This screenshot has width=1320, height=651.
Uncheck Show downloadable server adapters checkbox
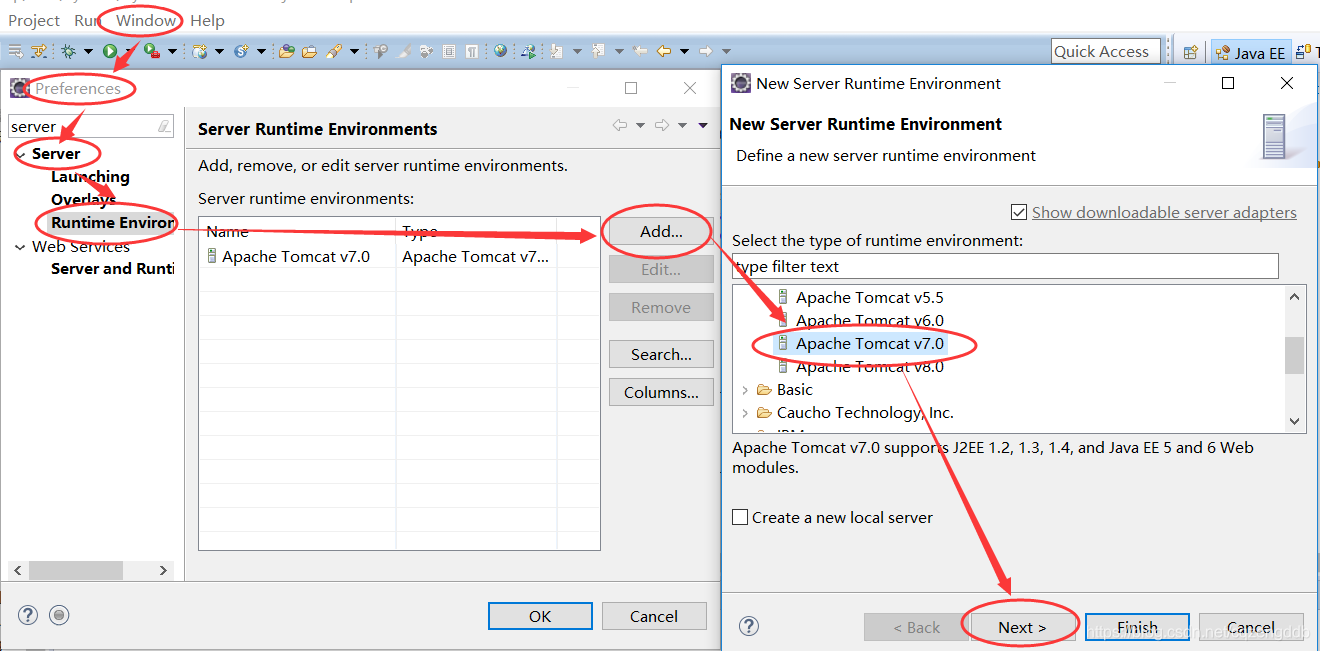tap(1018, 212)
